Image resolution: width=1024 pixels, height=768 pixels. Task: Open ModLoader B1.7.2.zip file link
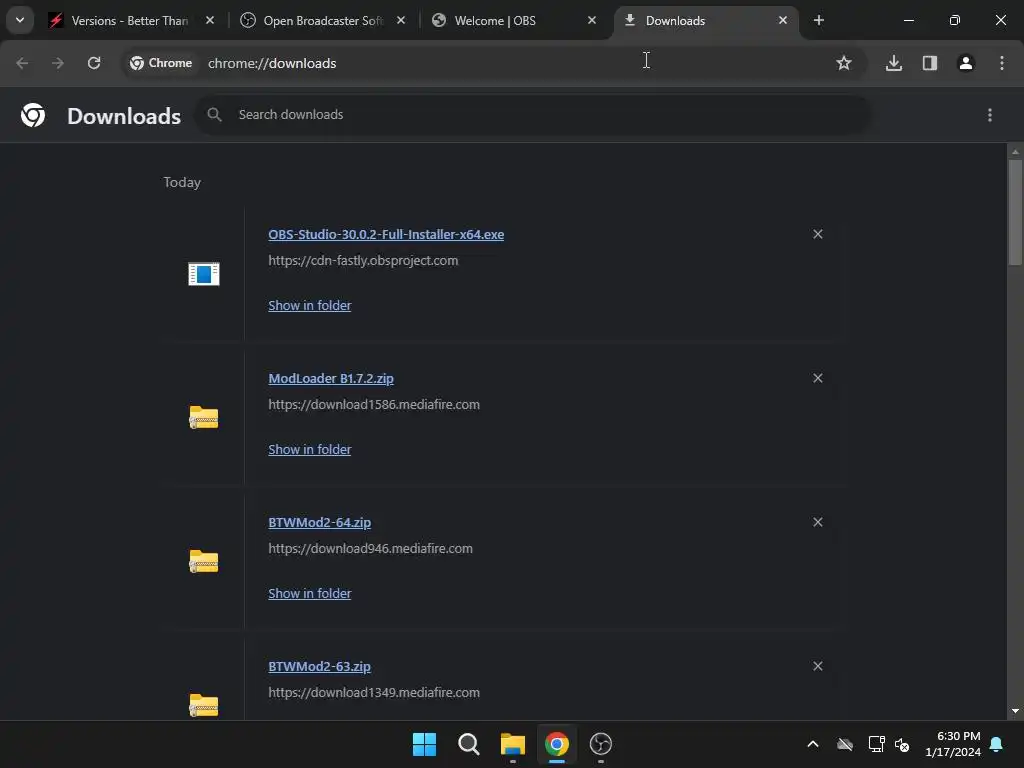click(331, 379)
